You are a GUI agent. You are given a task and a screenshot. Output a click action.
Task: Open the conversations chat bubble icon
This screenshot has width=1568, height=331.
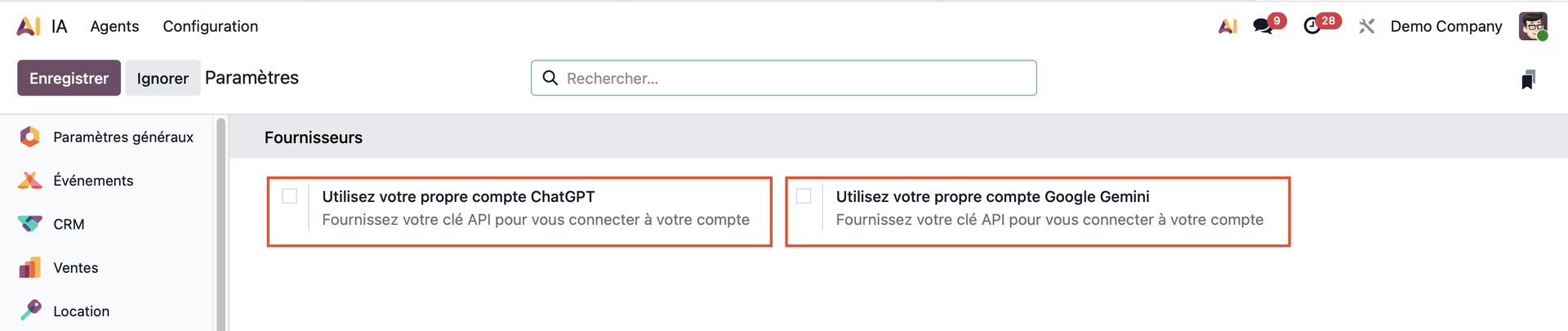click(x=1263, y=26)
